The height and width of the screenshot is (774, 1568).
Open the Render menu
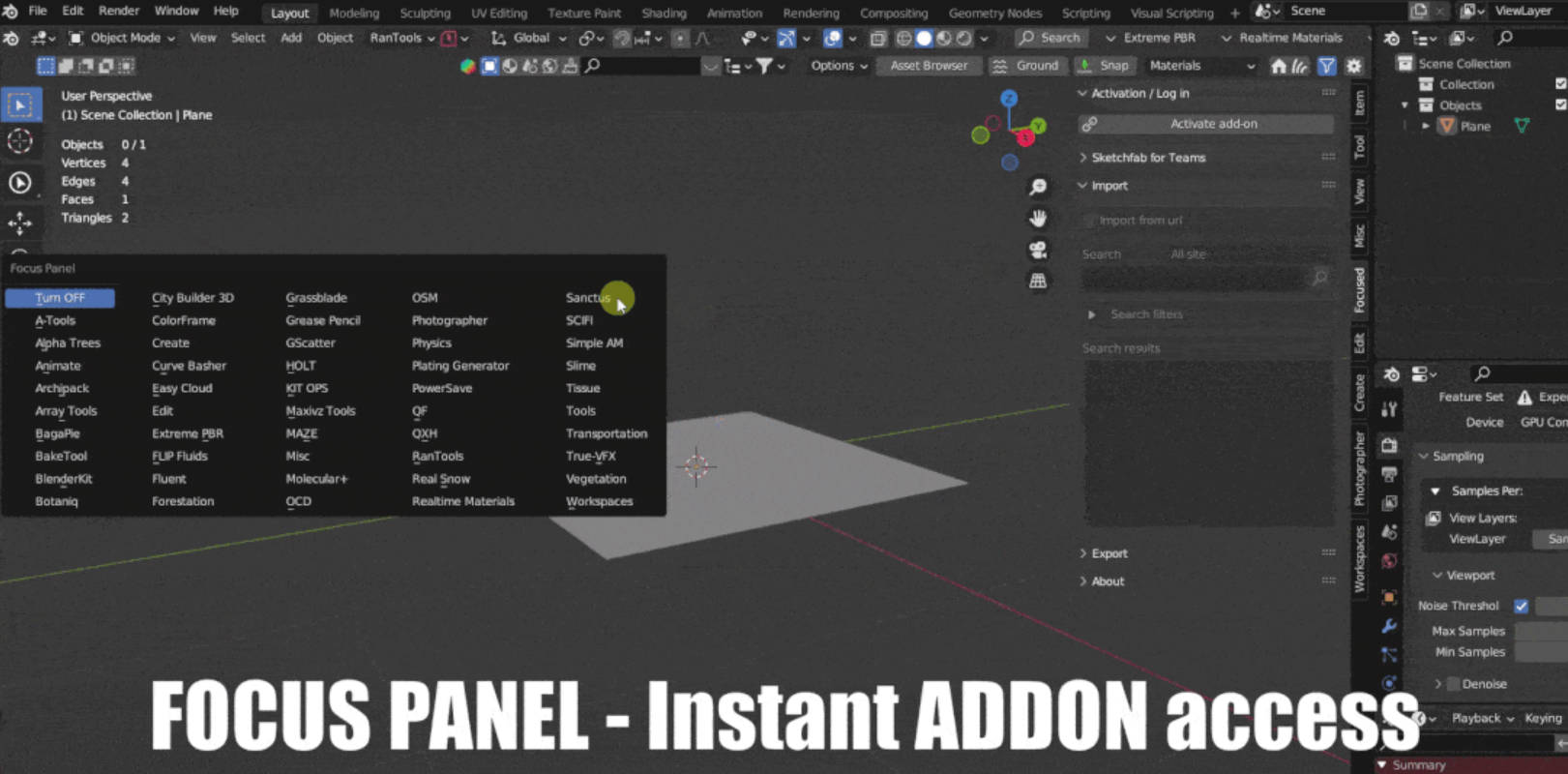click(119, 11)
